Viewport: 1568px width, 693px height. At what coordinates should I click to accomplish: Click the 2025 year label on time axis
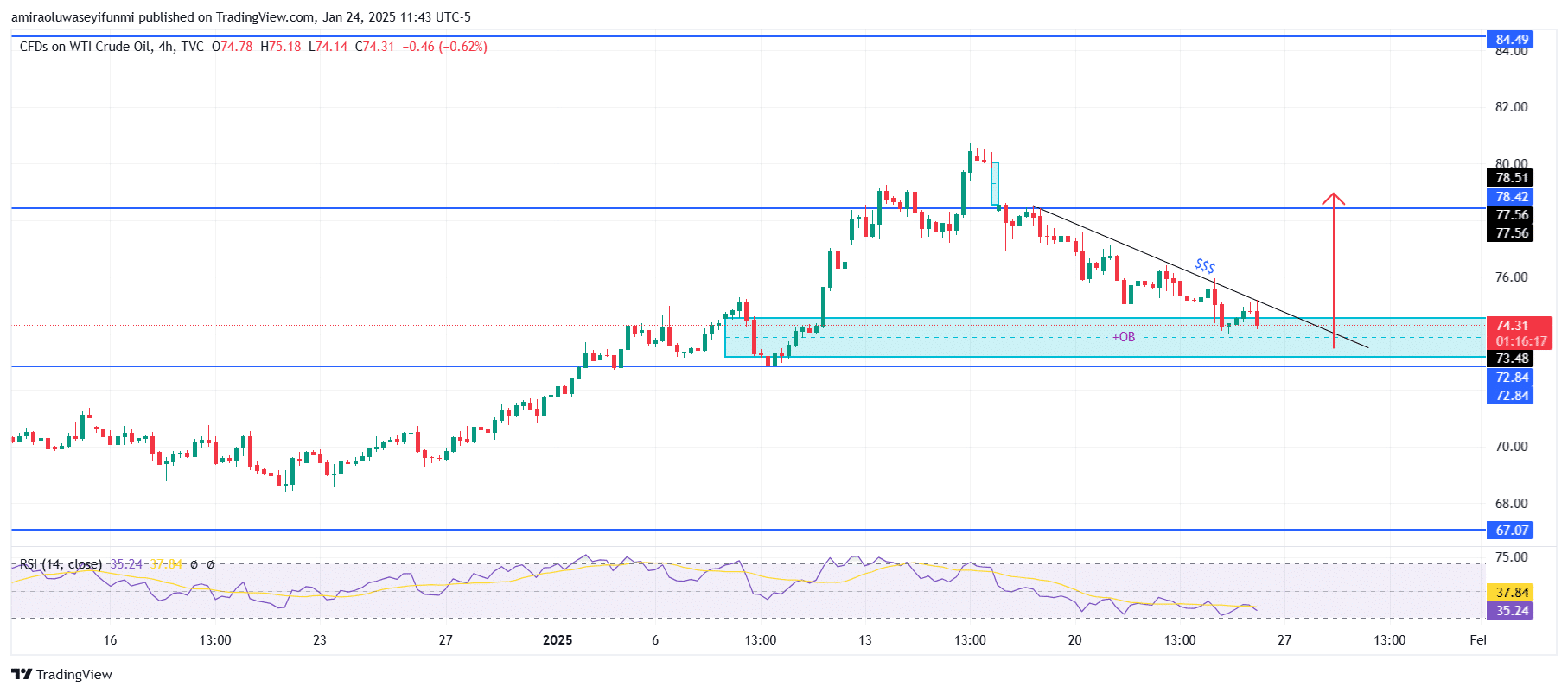pos(558,640)
